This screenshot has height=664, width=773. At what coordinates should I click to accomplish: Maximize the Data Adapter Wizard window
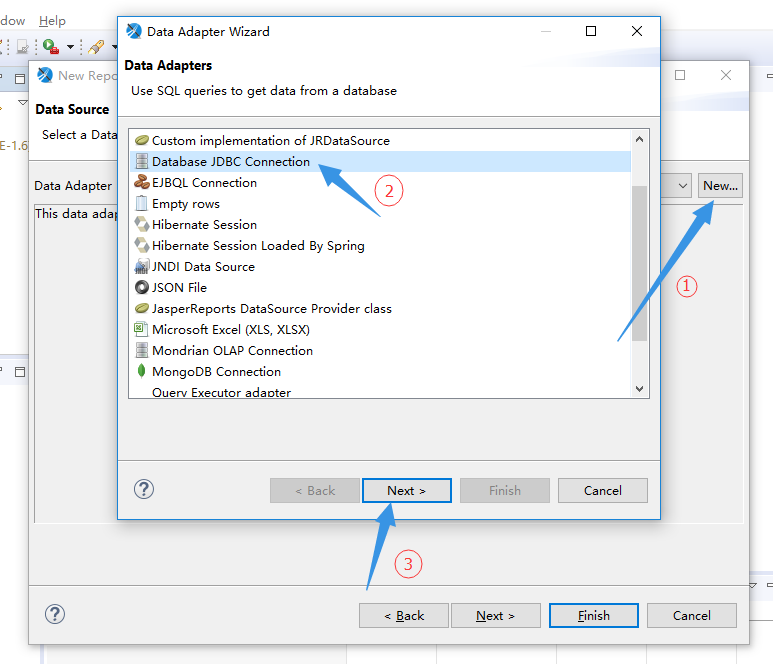click(x=591, y=32)
